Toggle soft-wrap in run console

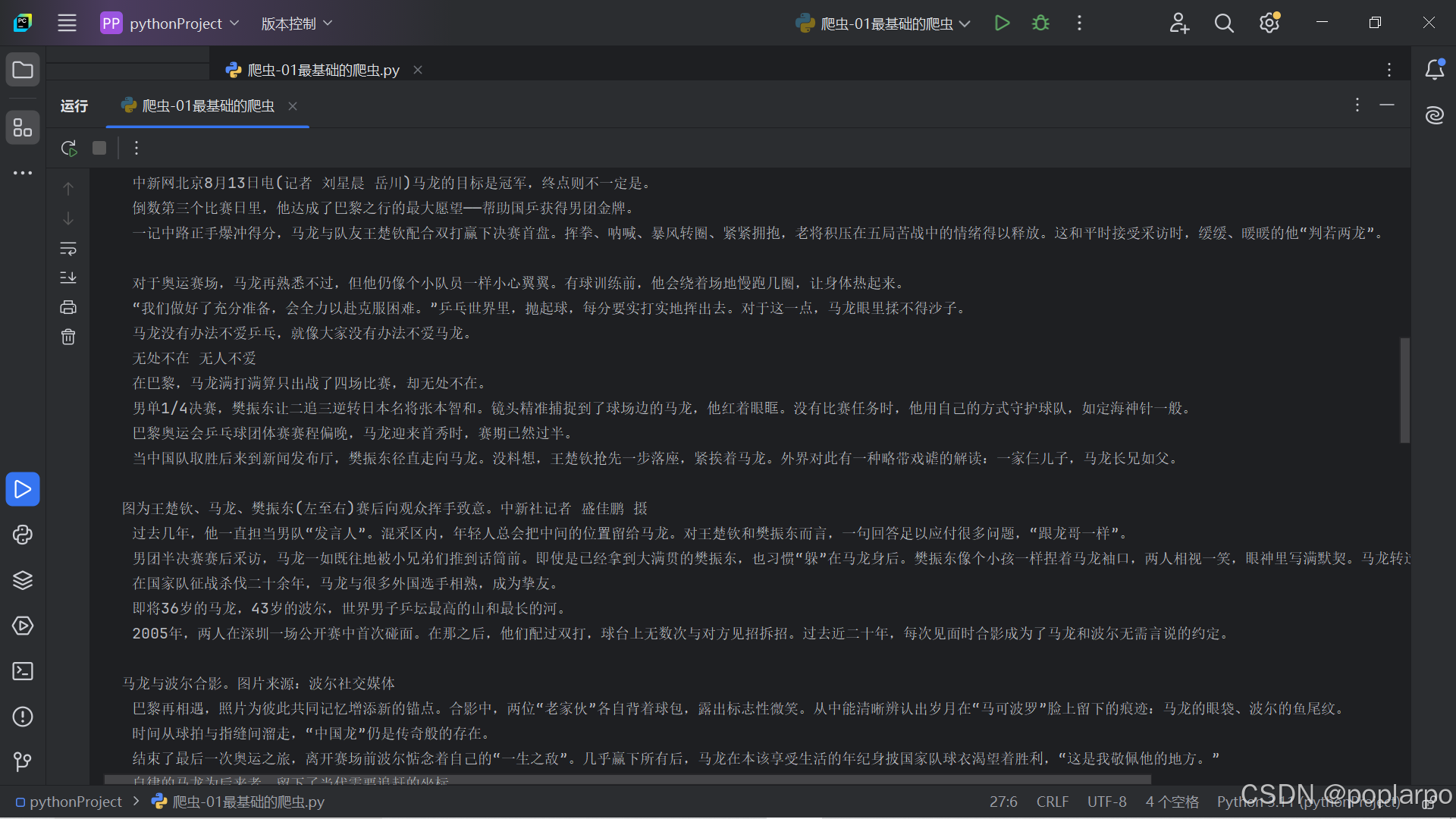(68, 249)
